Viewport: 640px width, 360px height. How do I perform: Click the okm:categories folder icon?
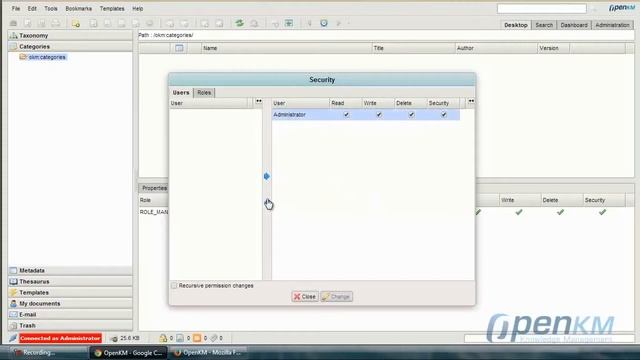[x=23, y=57]
